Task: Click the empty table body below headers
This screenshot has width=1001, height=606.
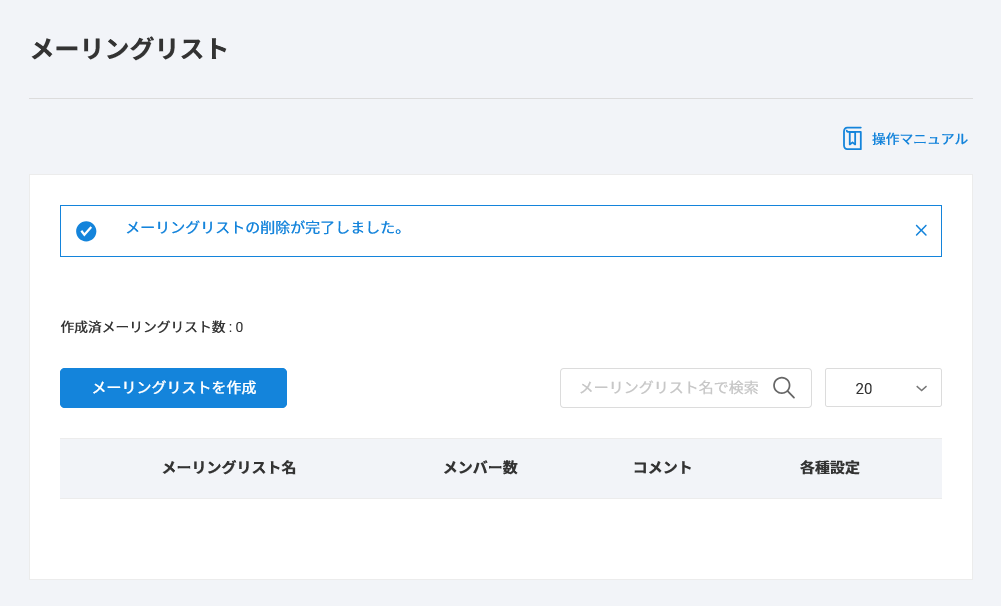Action: click(x=500, y=535)
